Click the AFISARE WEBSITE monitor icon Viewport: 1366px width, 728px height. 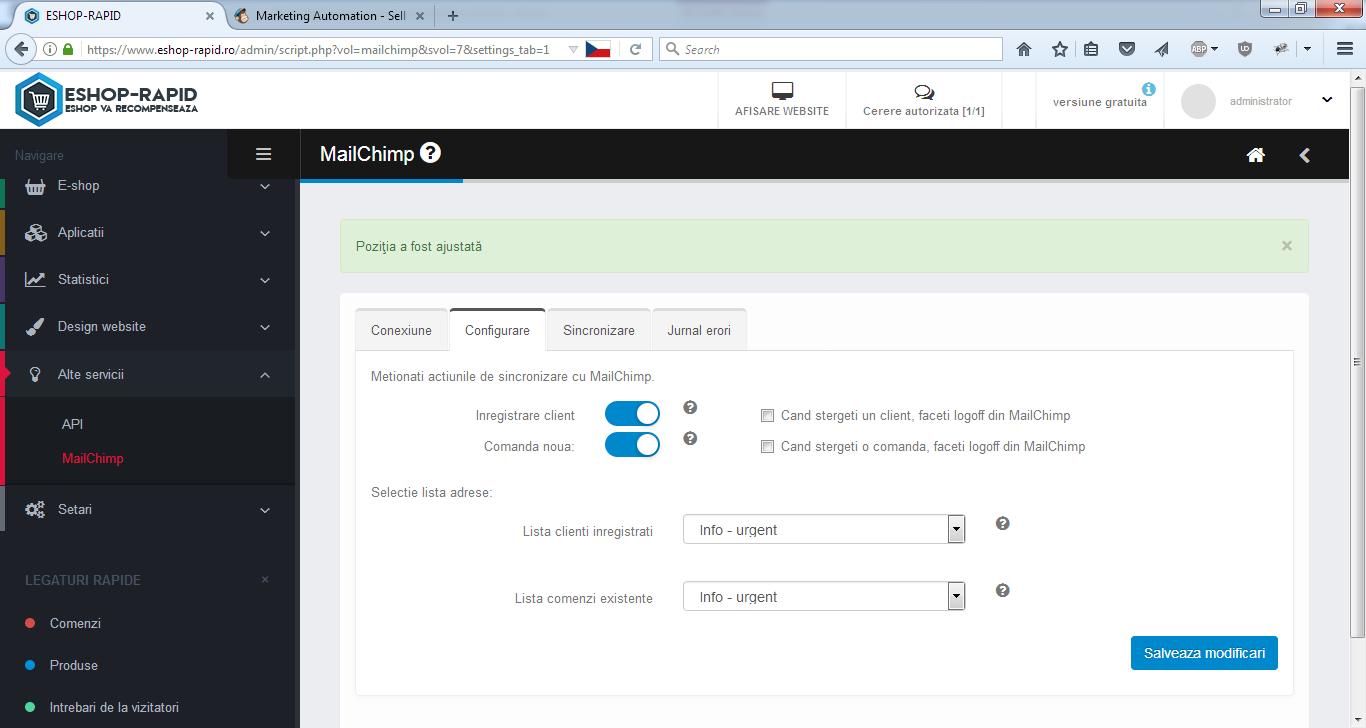782,91
